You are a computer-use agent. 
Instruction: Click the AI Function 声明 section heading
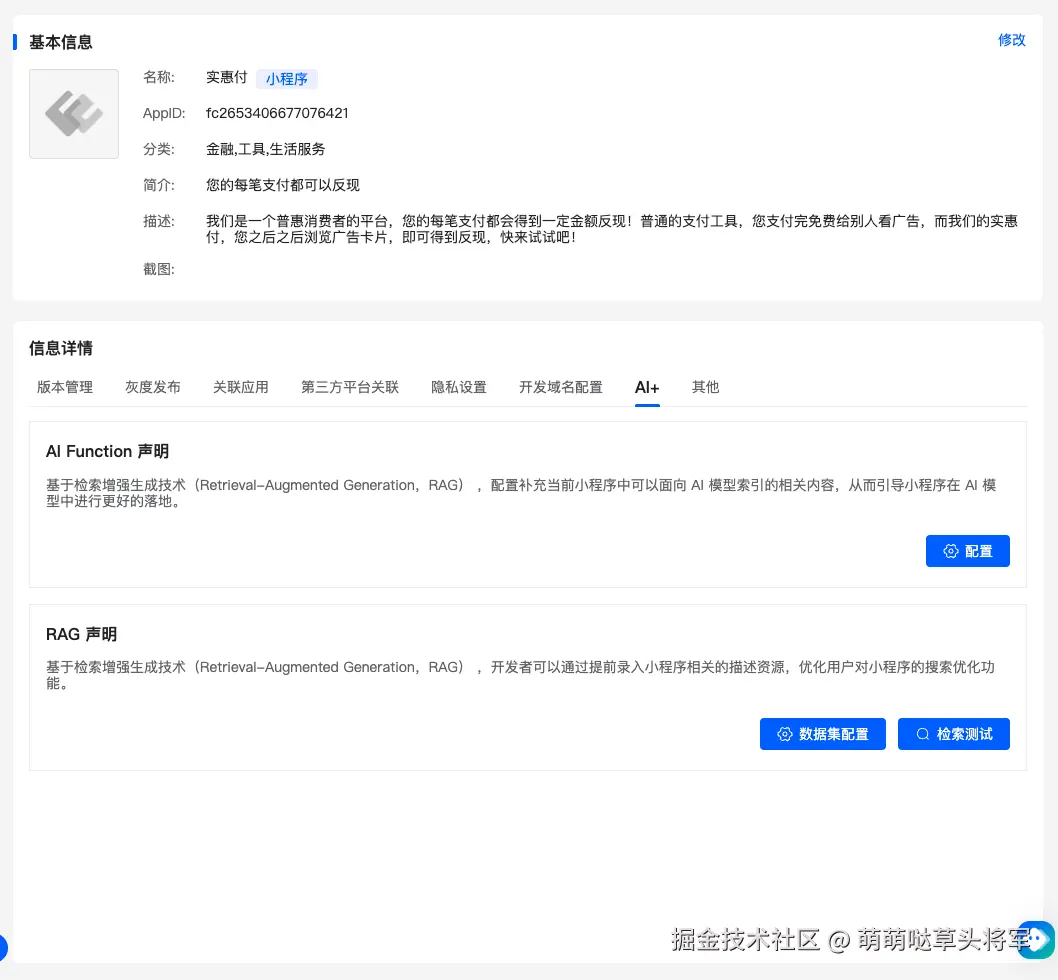click(x=107, y=451)
